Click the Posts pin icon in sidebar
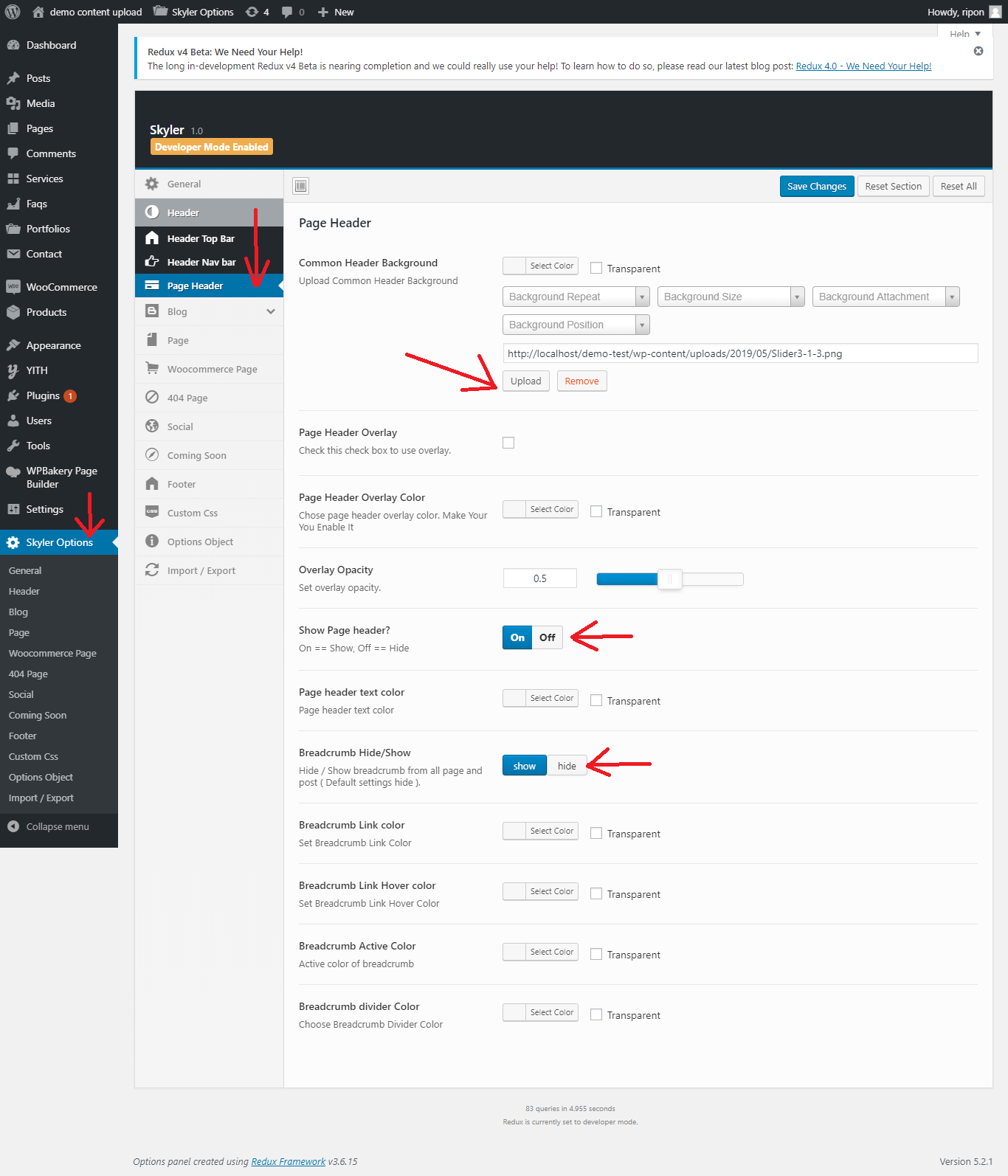The width and height of the screenshot is (1008, 1176). click(x=13, y=78)
